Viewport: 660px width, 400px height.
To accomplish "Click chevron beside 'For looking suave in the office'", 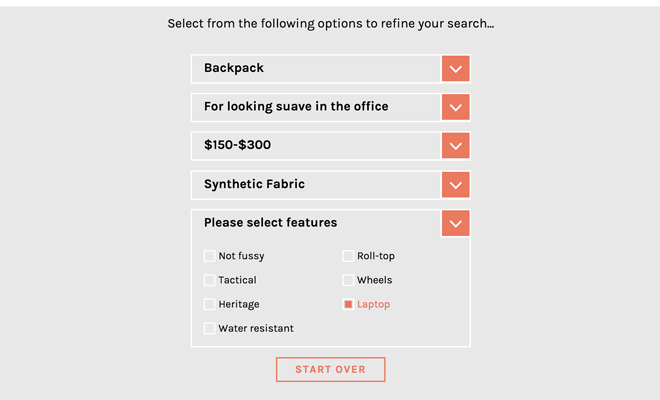I will tap(455, 107).
